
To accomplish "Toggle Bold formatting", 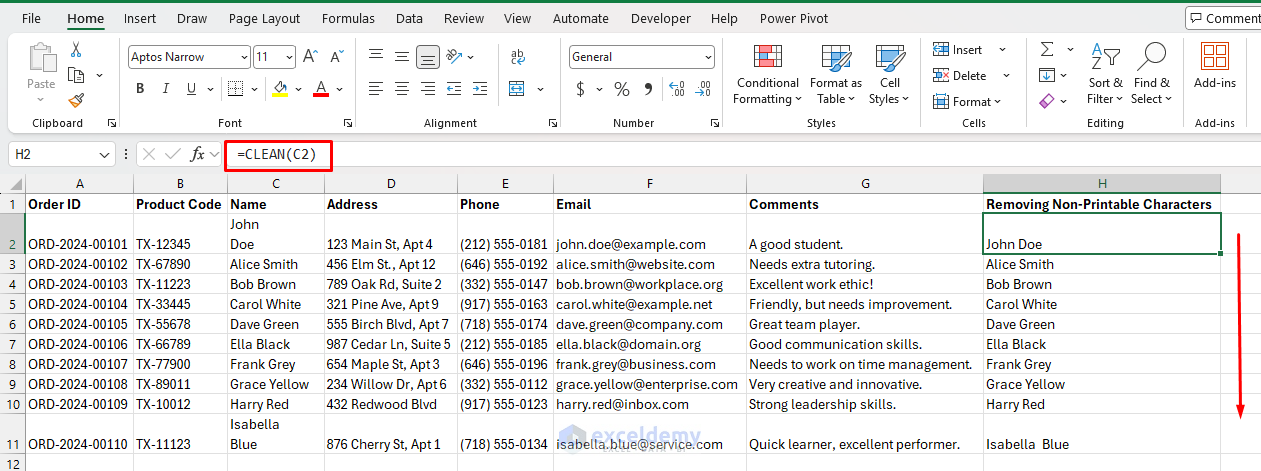I will pyautogui.click(x=140, y=89).
